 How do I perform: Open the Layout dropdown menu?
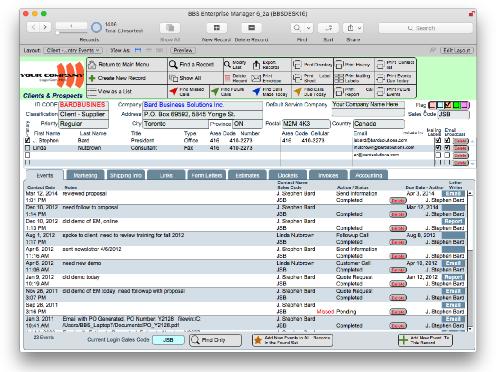tap(73, 50)
